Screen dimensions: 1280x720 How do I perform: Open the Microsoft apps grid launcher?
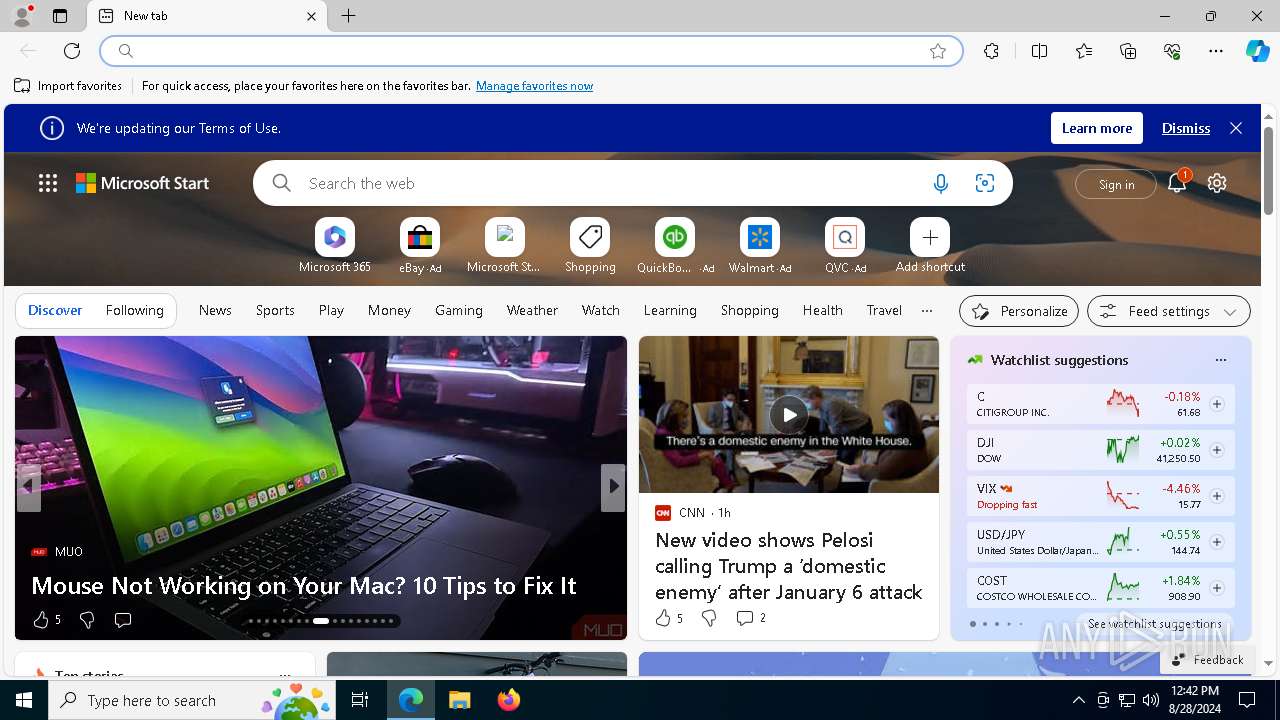(48, 183)
